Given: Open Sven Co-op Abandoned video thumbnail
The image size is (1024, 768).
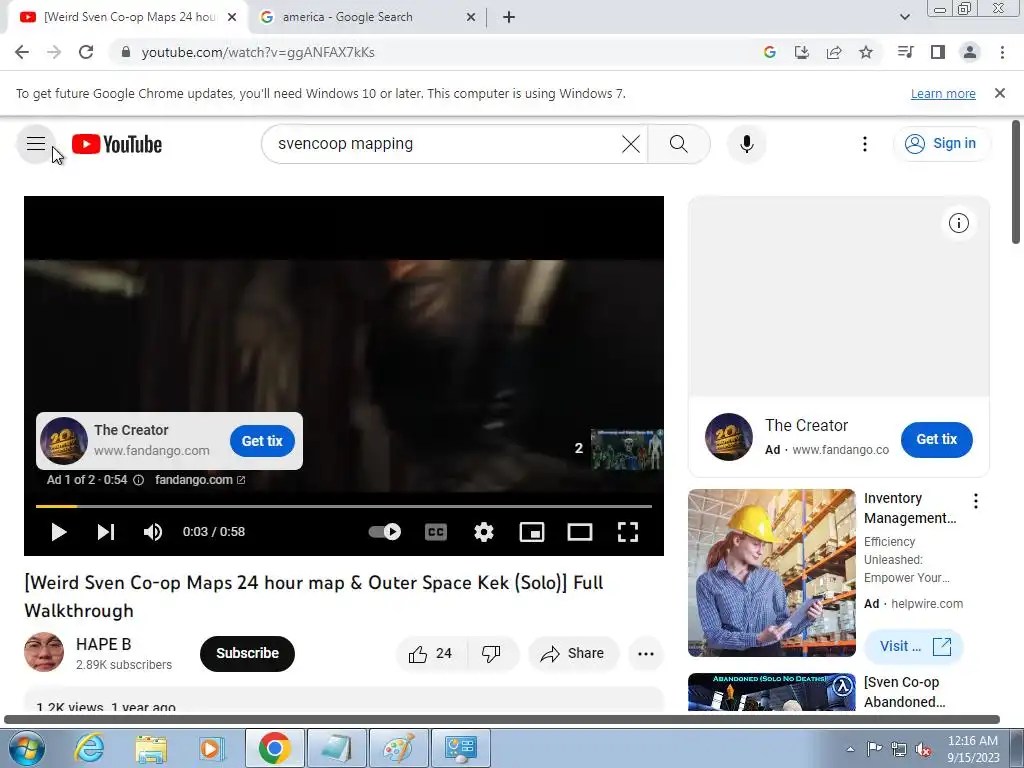Looking at the screenshot, I should pyautogui.click(x=771, y=692).
